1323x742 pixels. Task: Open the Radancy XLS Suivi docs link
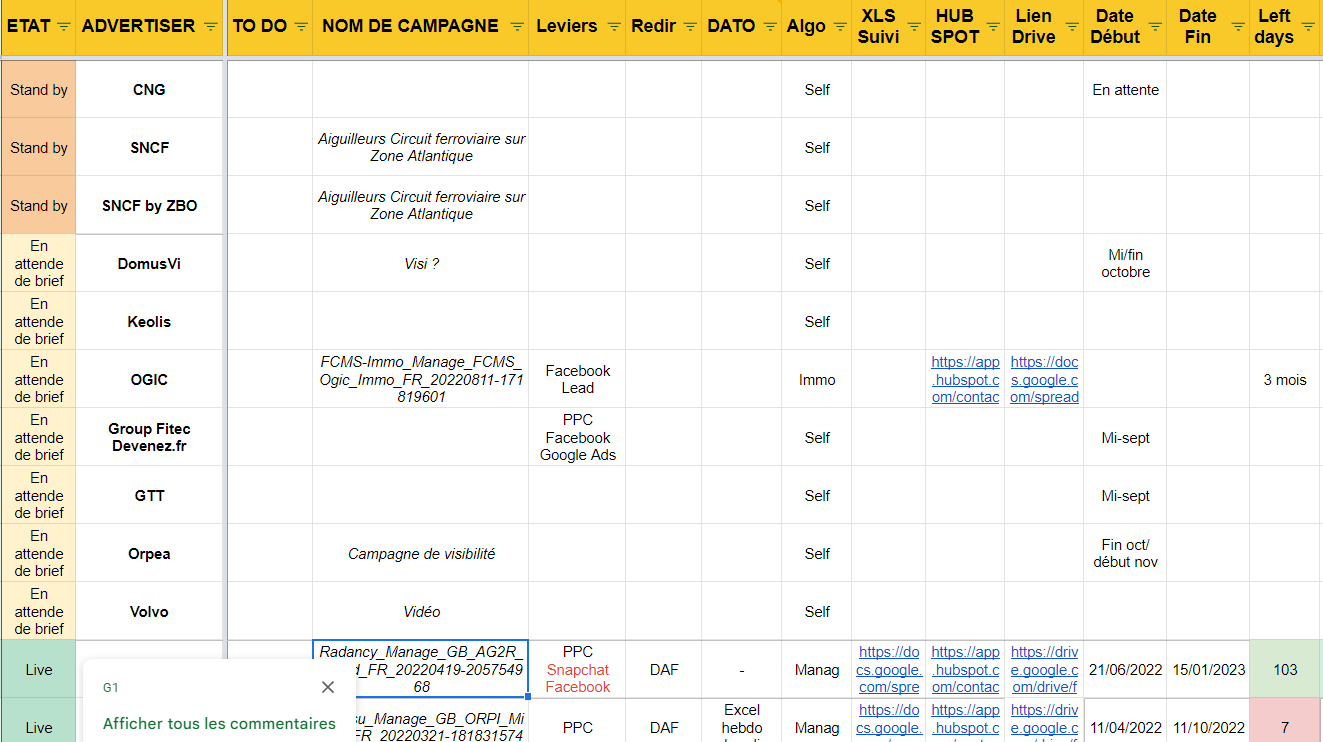click(x=888, y=670)
